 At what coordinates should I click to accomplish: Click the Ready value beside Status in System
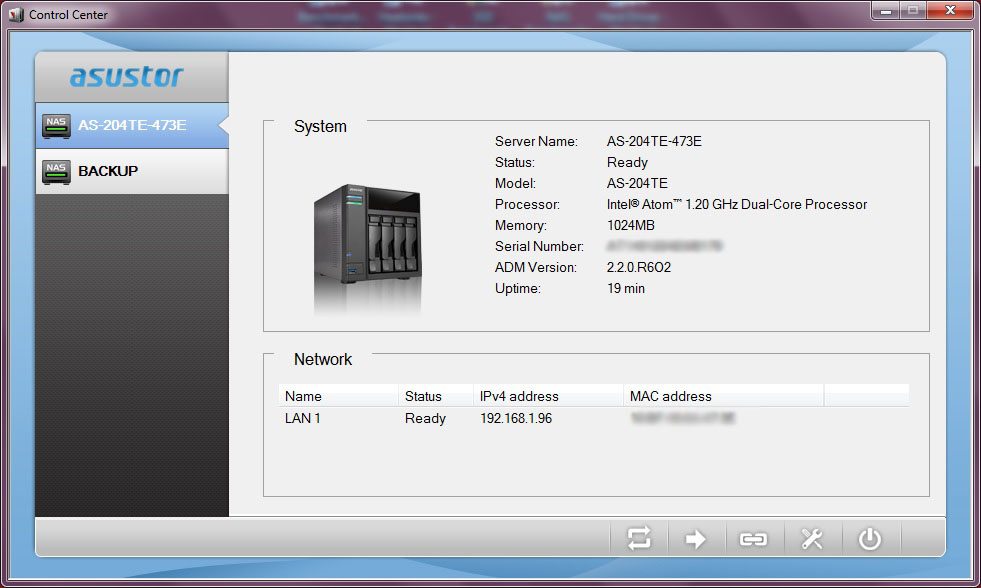point(628,163)
